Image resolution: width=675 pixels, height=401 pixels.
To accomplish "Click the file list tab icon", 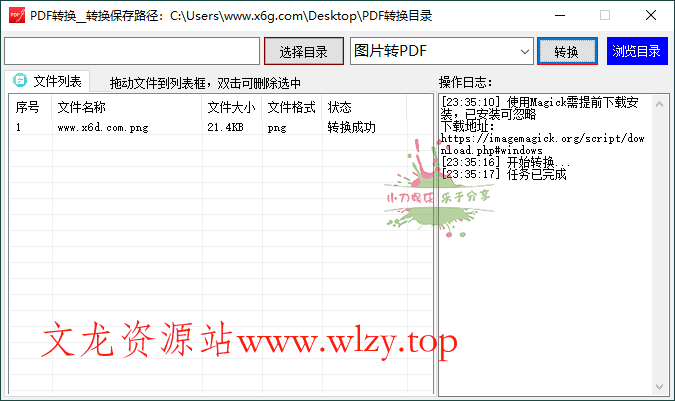I will [20, 80].
